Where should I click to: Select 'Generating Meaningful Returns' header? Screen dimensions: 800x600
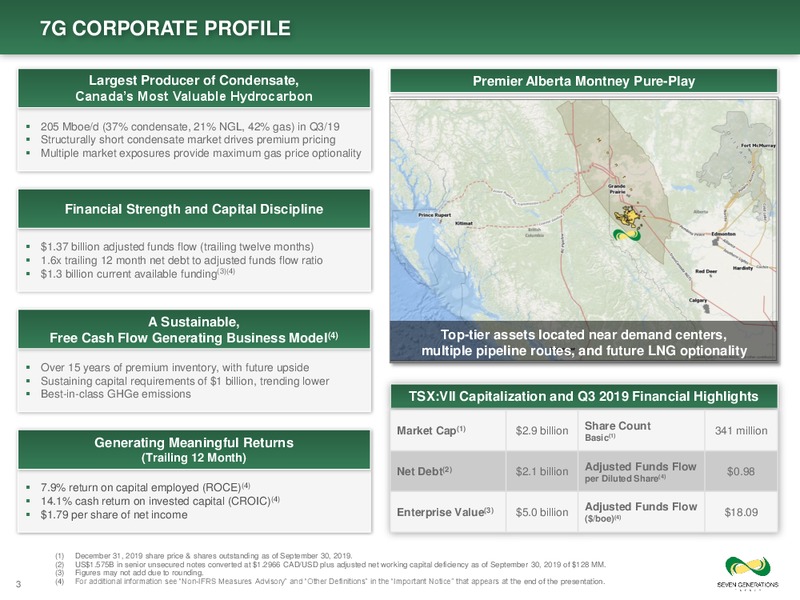coord(194,449)
